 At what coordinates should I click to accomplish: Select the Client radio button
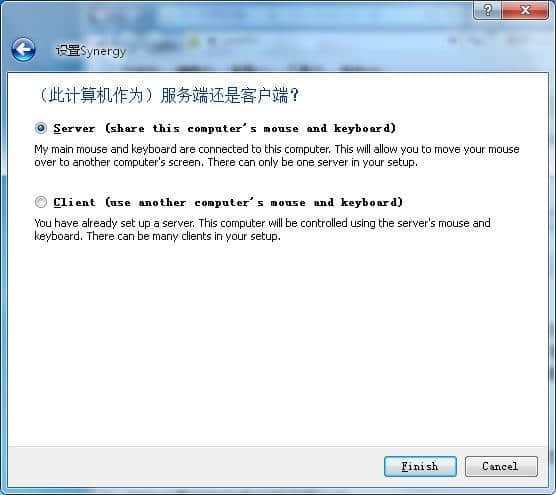41,202
